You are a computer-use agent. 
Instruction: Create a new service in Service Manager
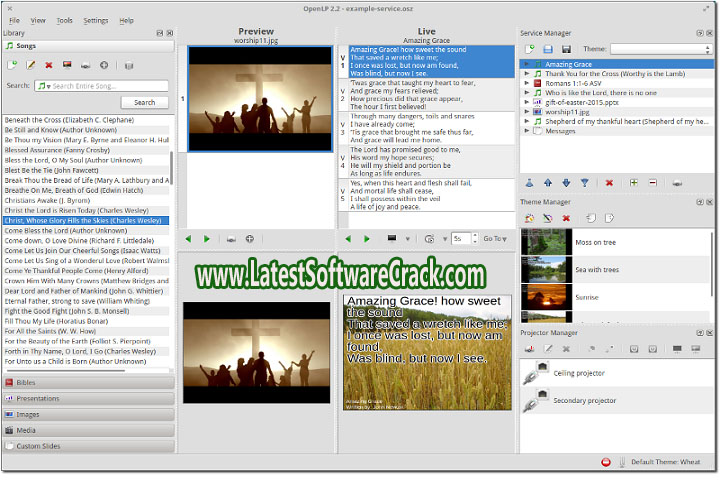(x=529, y=49)
